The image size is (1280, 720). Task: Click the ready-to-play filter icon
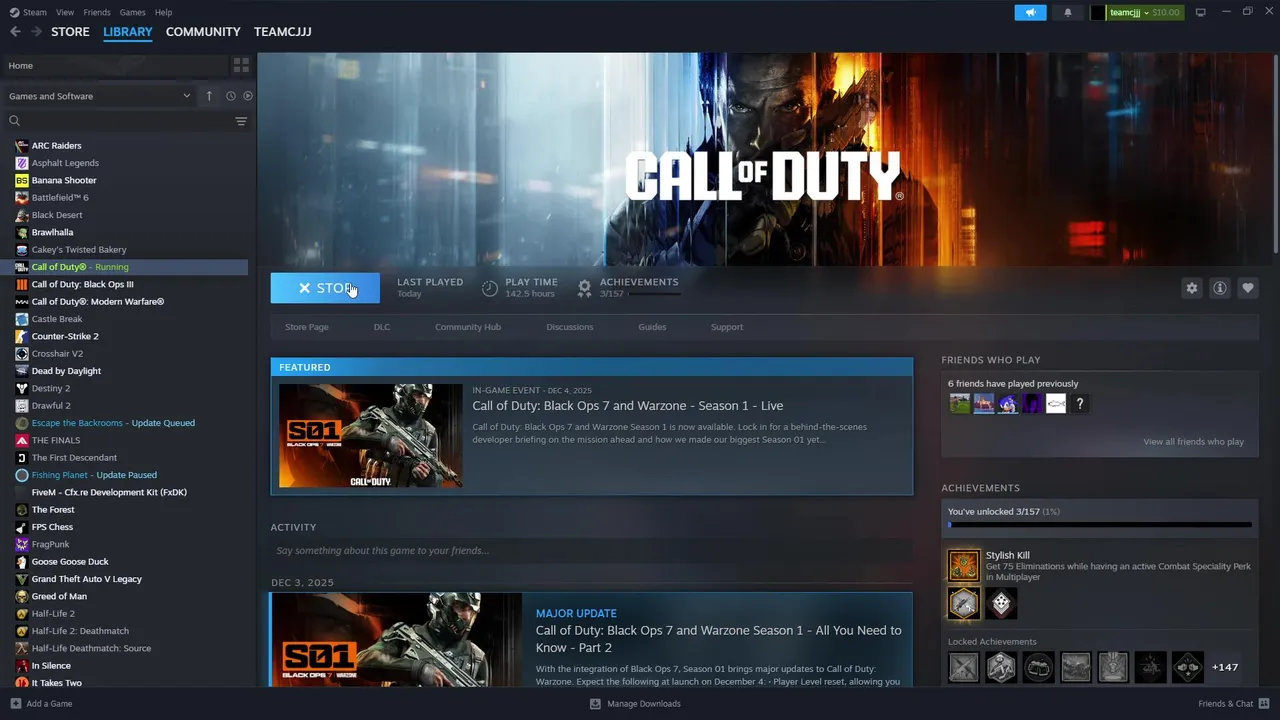coord(248,96)
